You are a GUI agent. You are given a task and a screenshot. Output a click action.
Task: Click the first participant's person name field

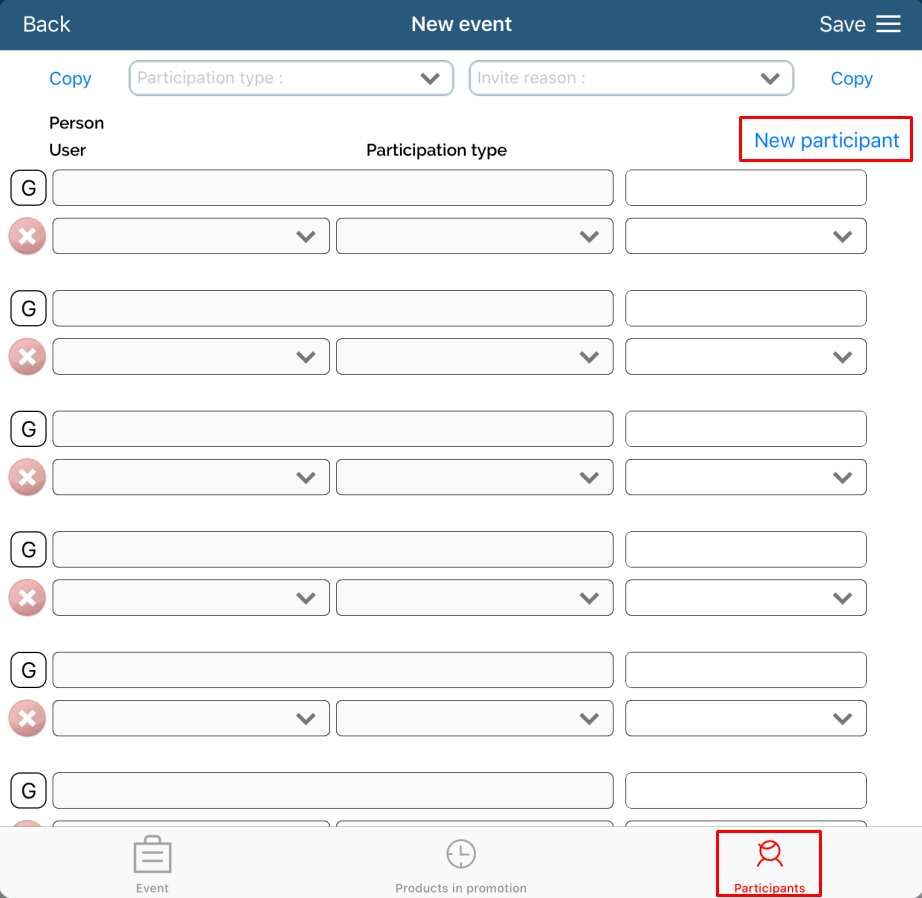pyautogui.click(x=332, y=188)
